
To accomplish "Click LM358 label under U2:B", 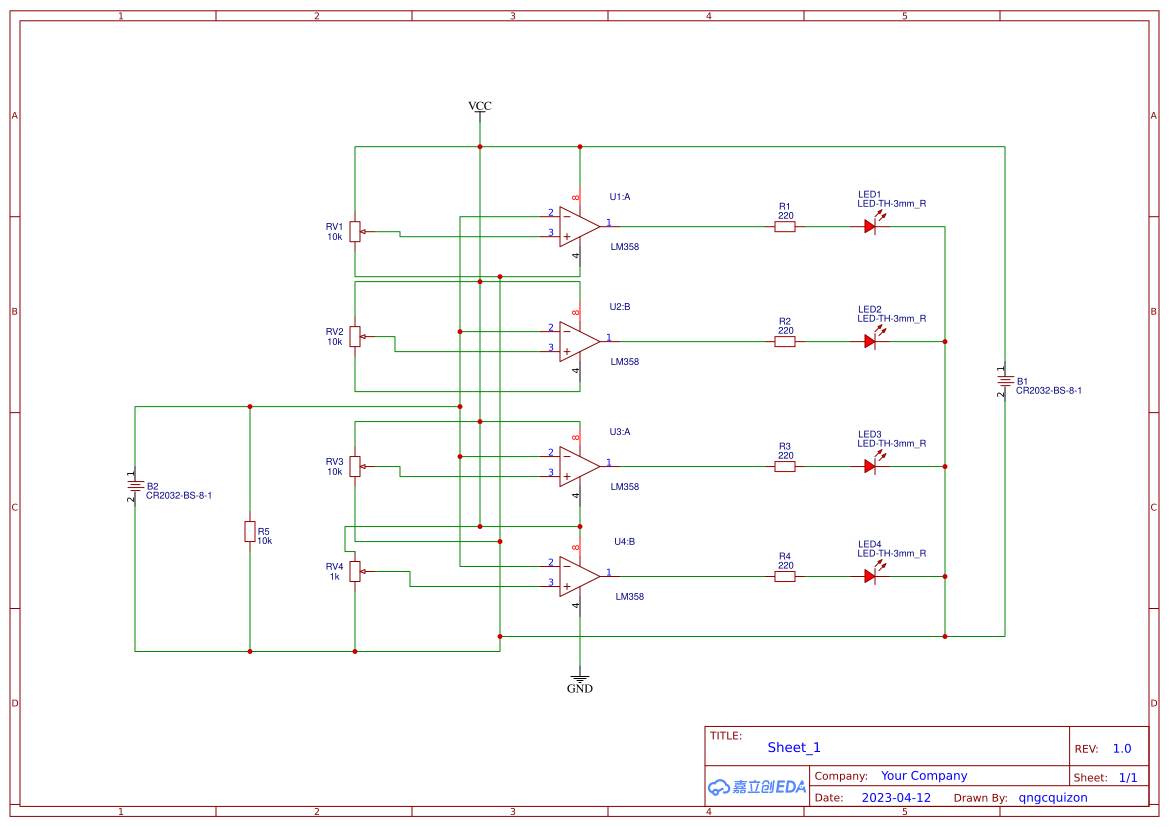I will pos(625,362).
